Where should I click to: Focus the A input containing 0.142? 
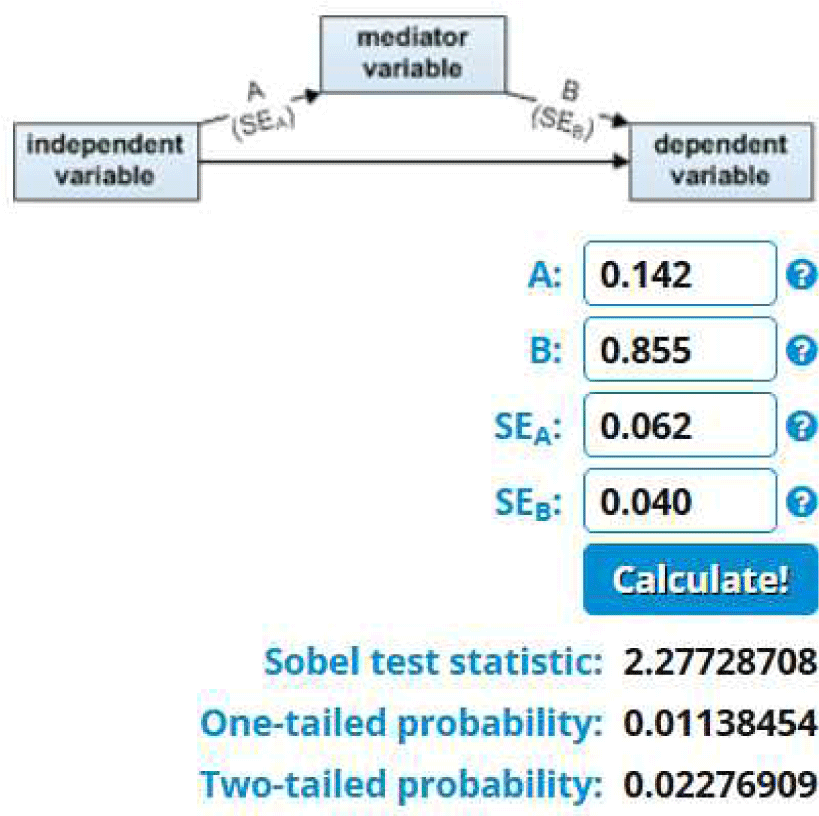[680, 274]
